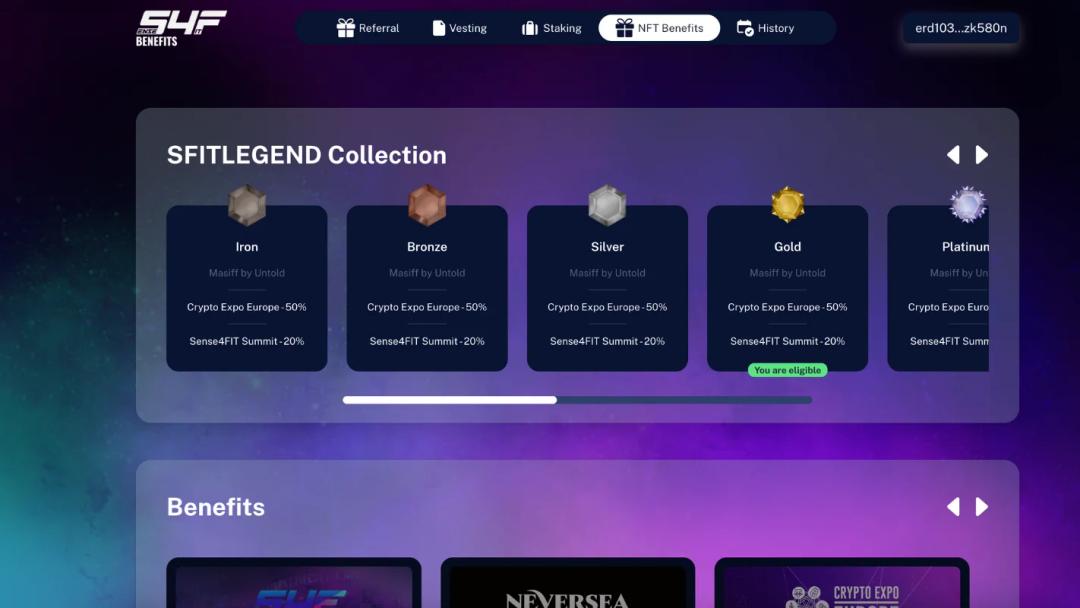Open the Staking tab

pyautogui.click(x=552, y=28)
